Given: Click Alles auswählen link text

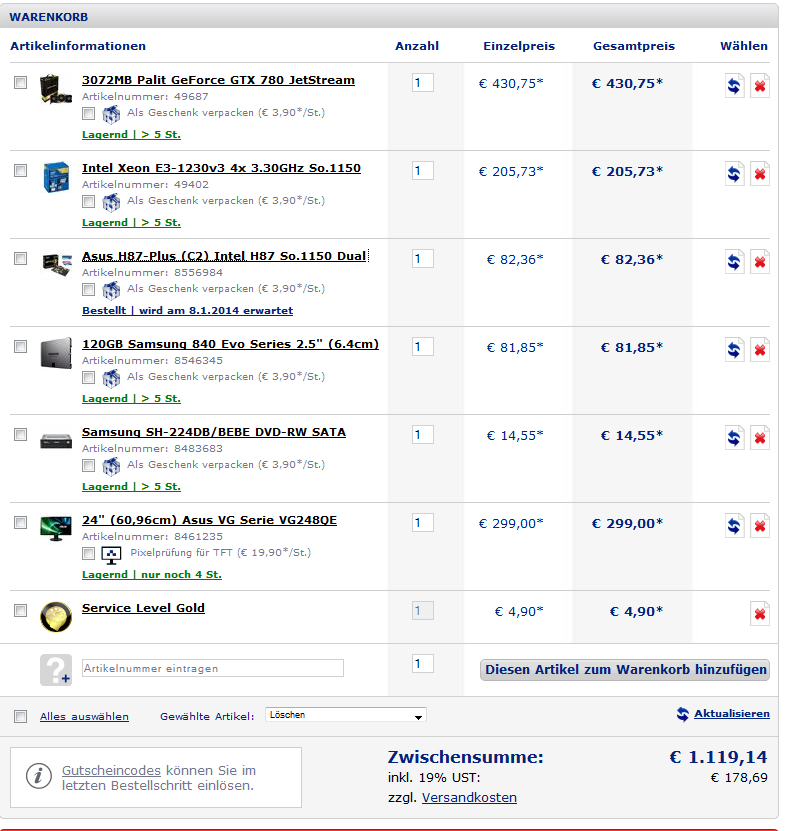Looking at the screenshot, I should point(84,716).
